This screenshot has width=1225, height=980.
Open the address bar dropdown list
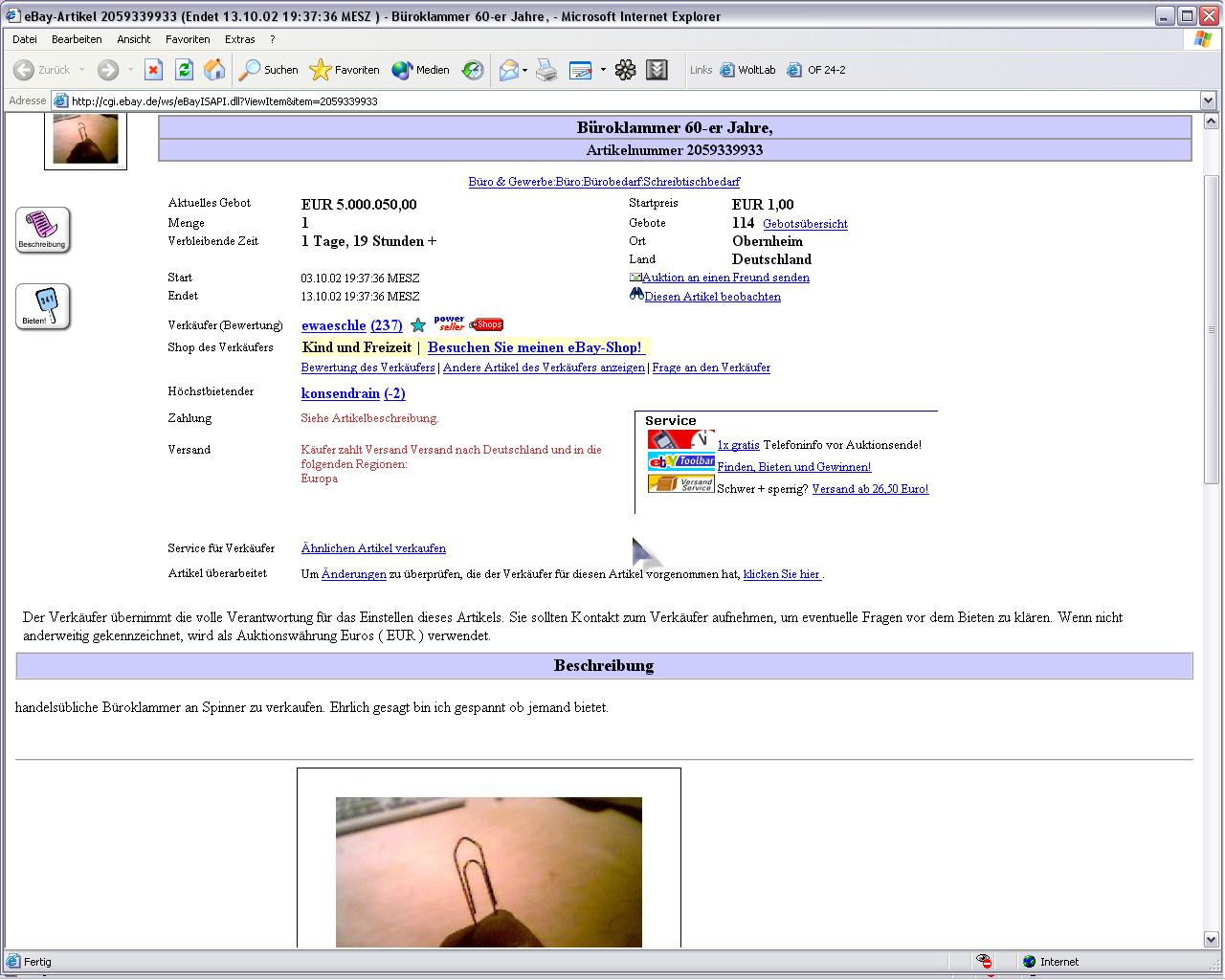[x=1208, y=100]
